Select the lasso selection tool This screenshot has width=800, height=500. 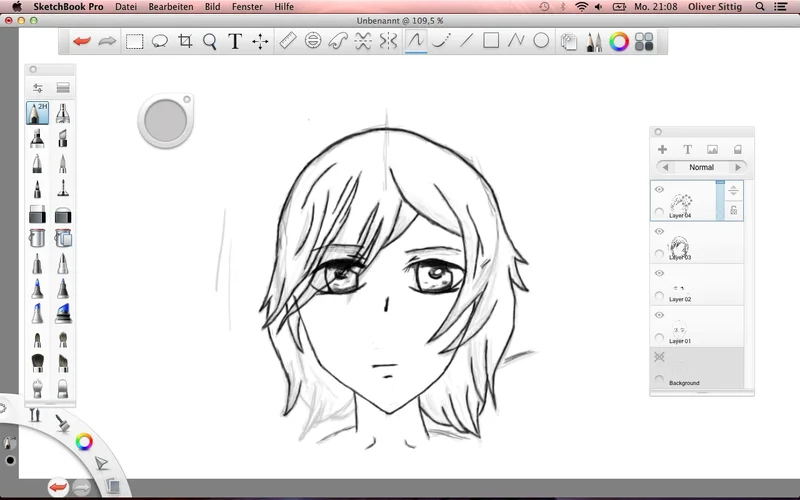click(160, 41)
